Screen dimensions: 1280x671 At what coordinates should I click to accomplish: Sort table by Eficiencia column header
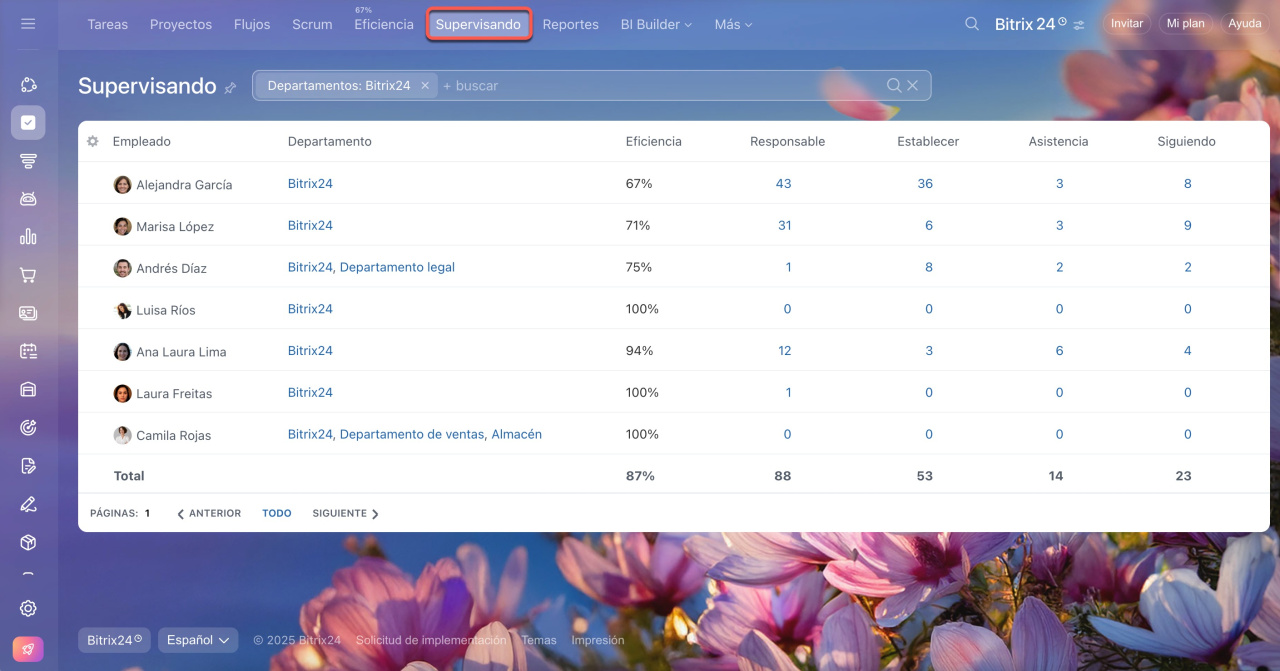[x=653, y=141]
